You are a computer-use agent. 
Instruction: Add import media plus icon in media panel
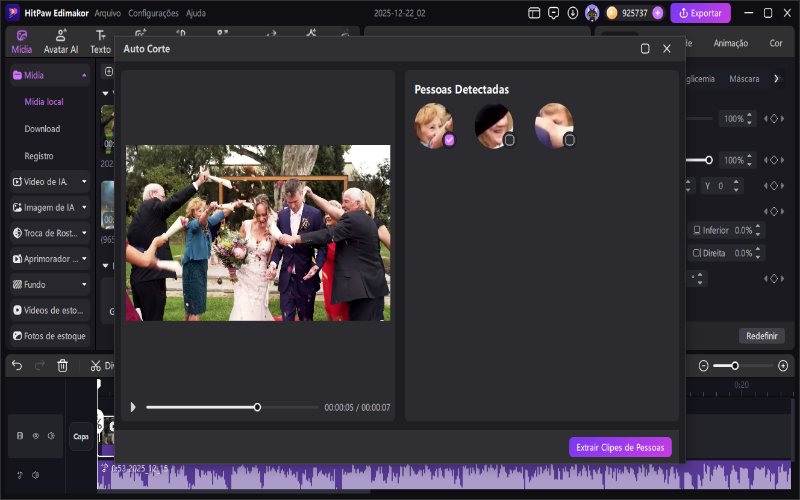109,71
